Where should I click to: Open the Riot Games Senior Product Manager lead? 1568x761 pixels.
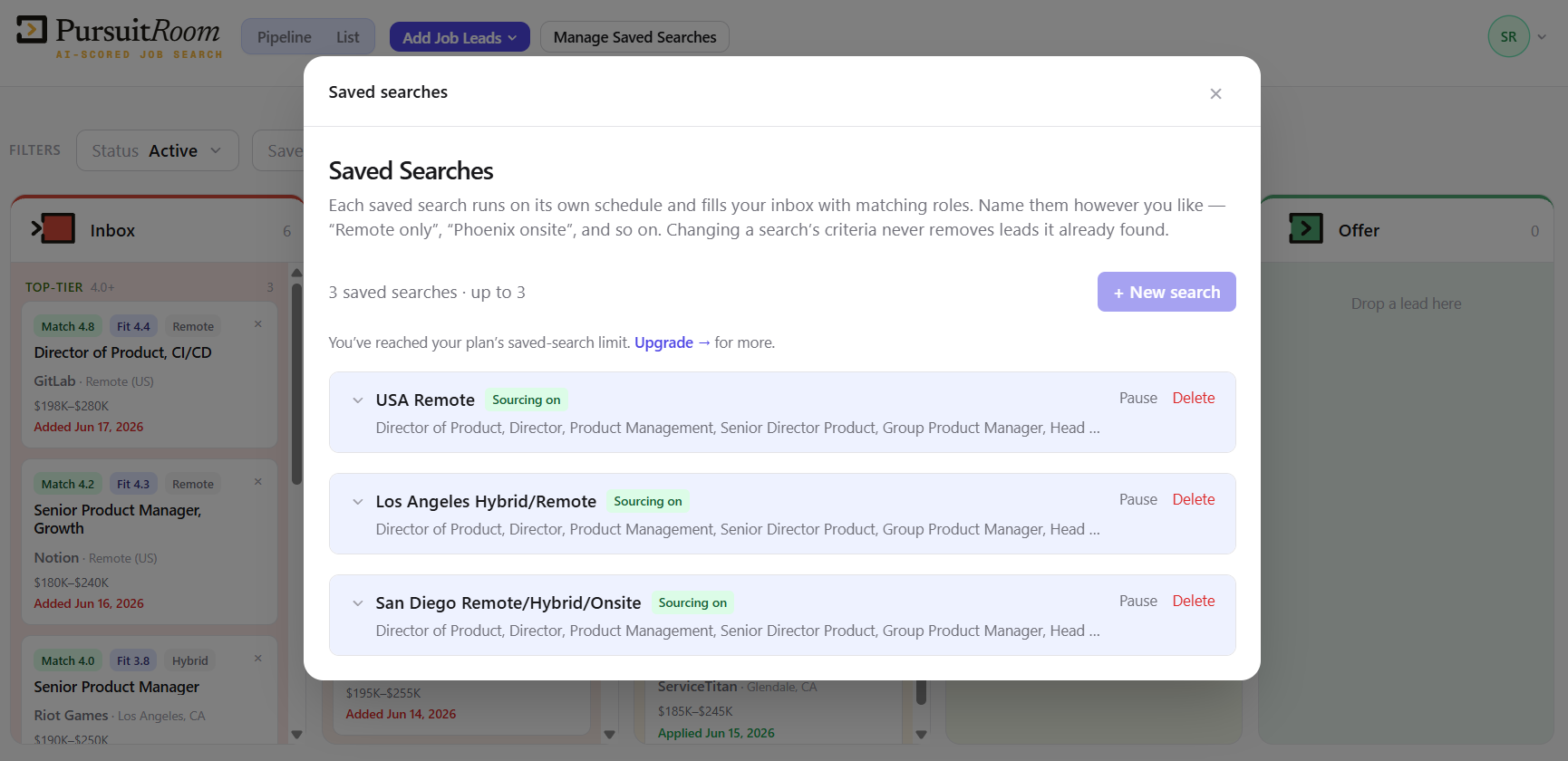coord(117,687)
